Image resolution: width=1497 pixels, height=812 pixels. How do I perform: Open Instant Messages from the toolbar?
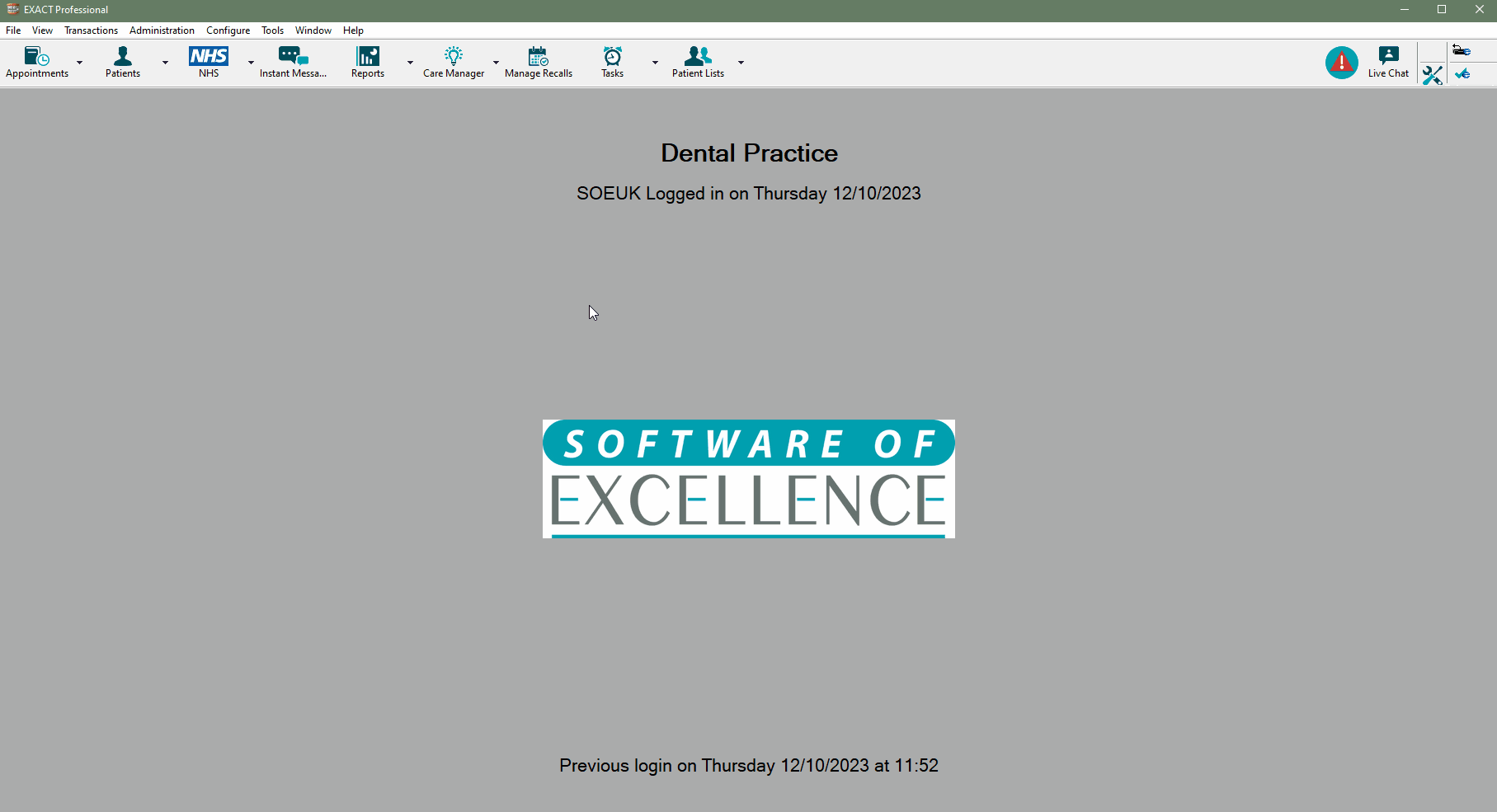(x=293, y=63)
